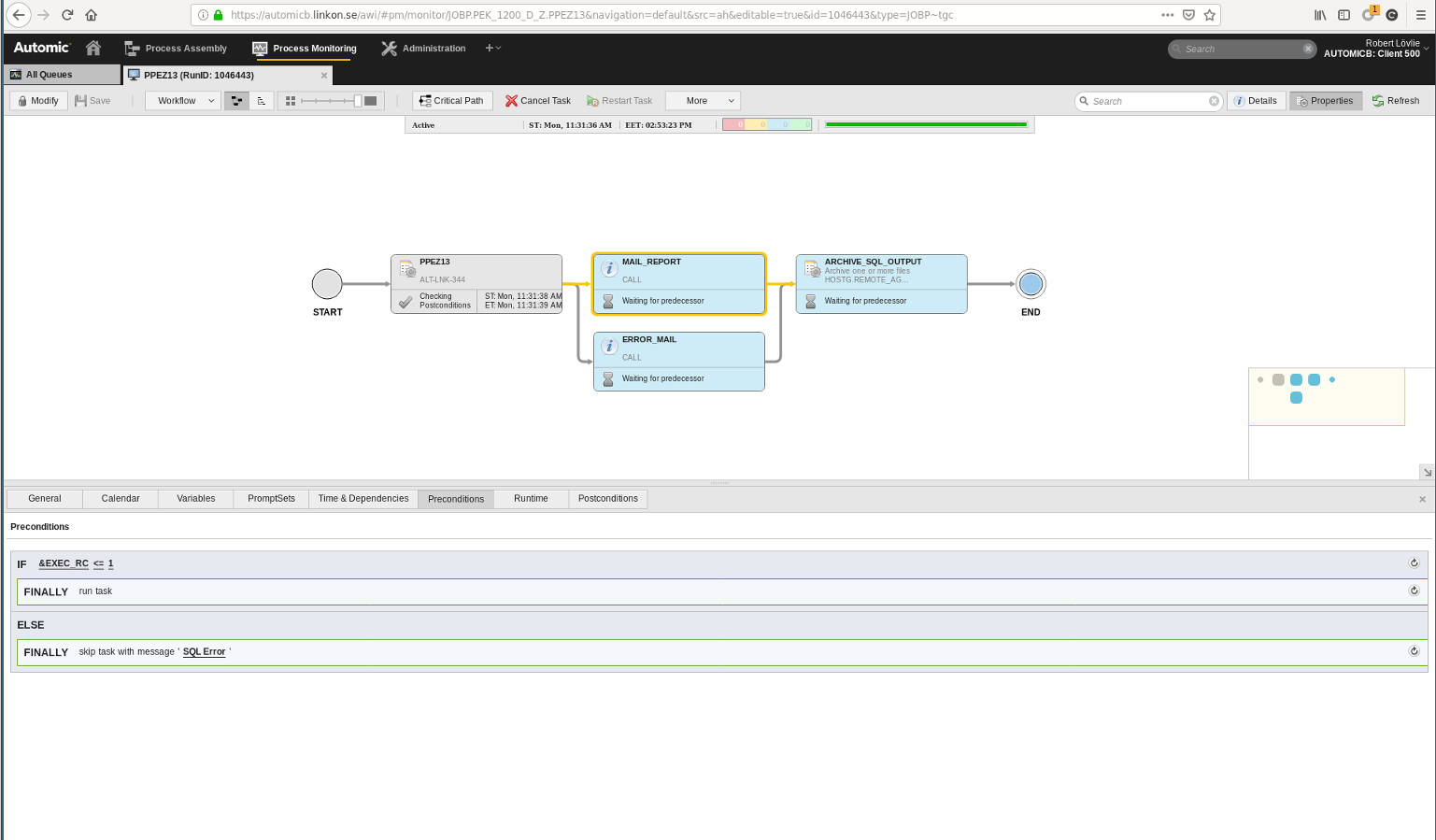Image resolution: width=1436 pixels, height=840 pixels.
Task: Click small grid zoom-out icon
Action: [291, 101]
